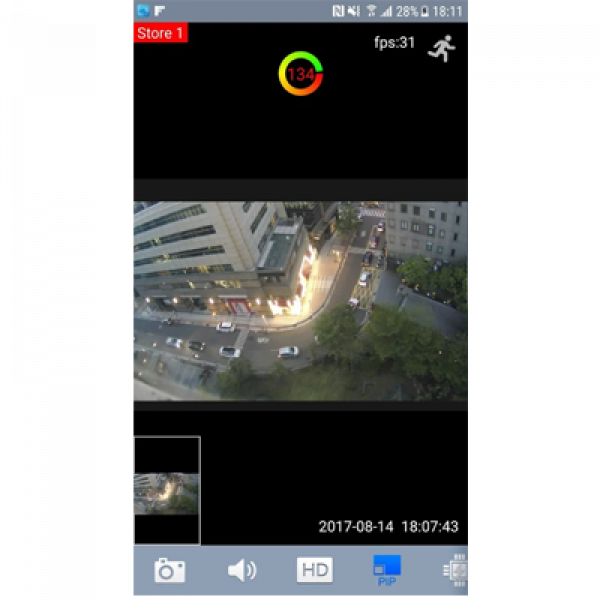Open the PIP thumbnail preview

(x=167, y=490)
